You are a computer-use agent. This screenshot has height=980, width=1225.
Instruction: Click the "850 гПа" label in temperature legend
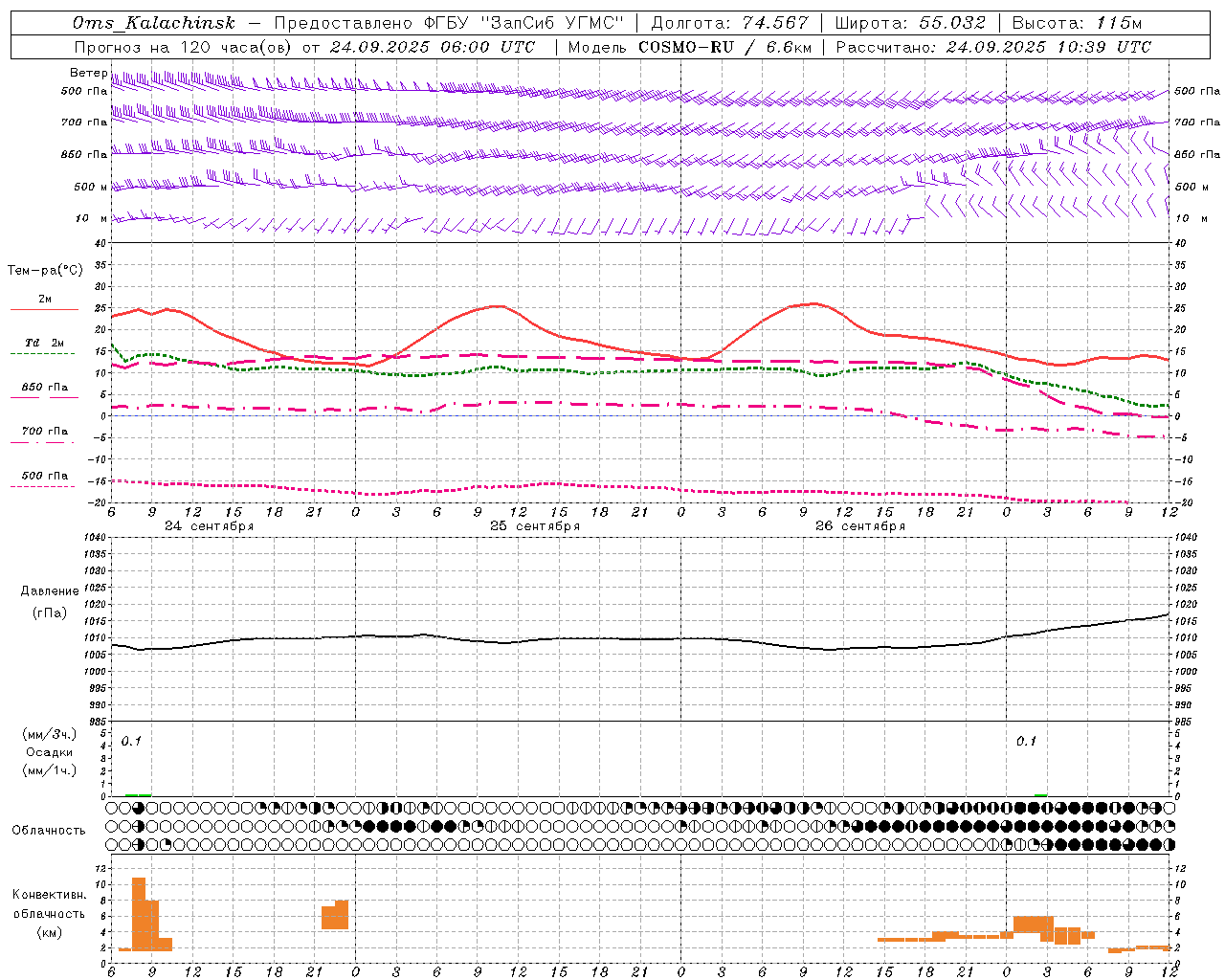[x=45, y=388]
